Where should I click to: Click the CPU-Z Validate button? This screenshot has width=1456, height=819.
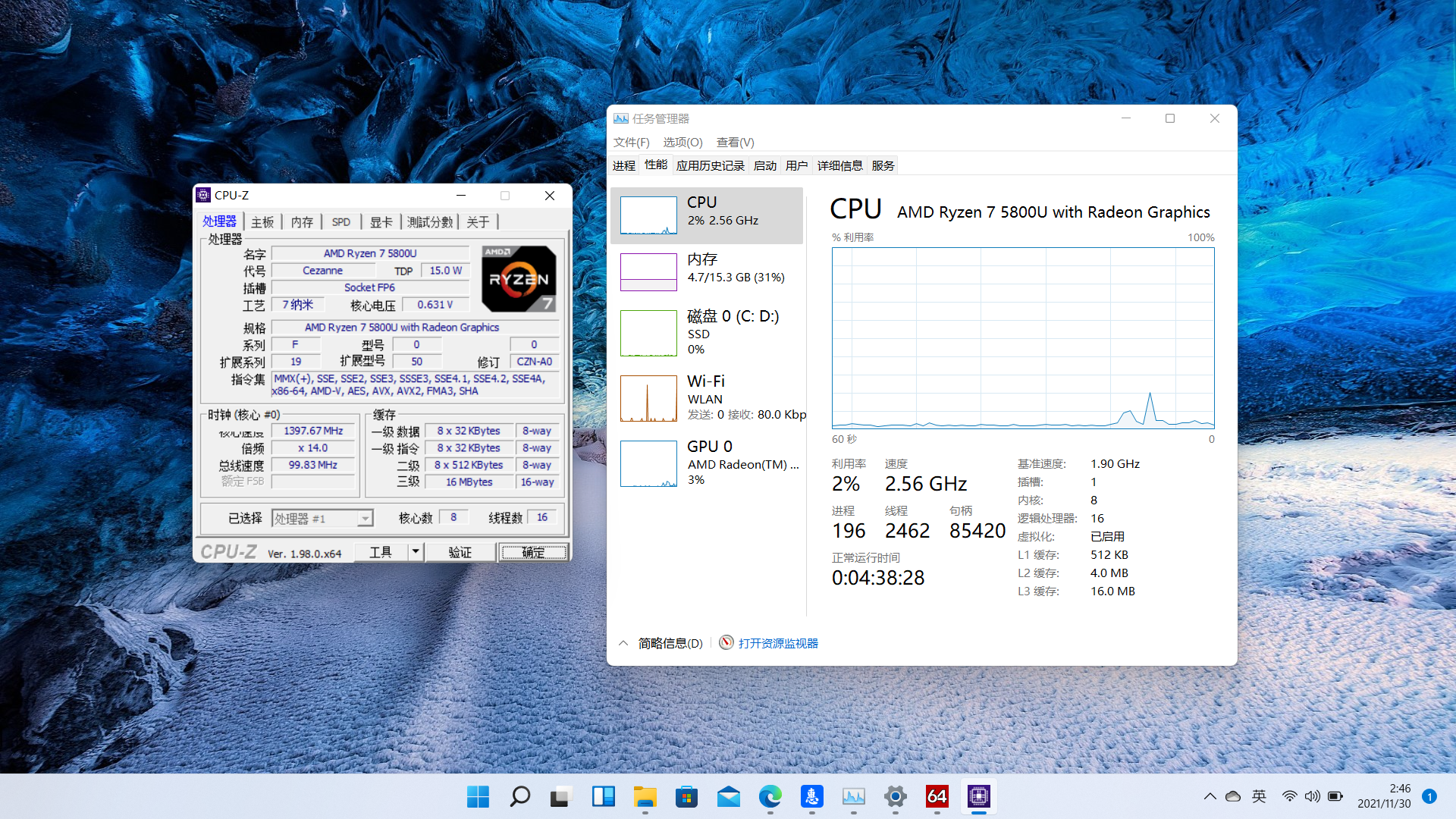pyautogui.click(x=460, y=552)
